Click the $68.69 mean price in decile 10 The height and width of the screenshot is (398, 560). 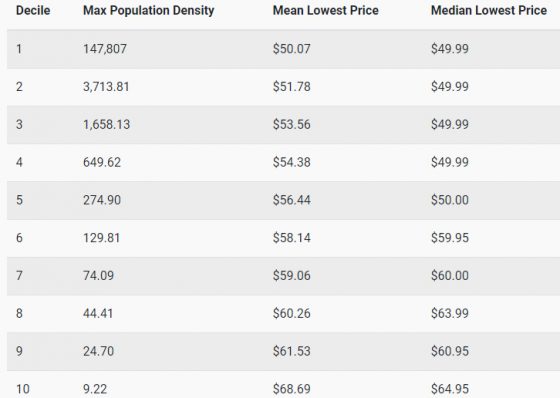(292, 389)
